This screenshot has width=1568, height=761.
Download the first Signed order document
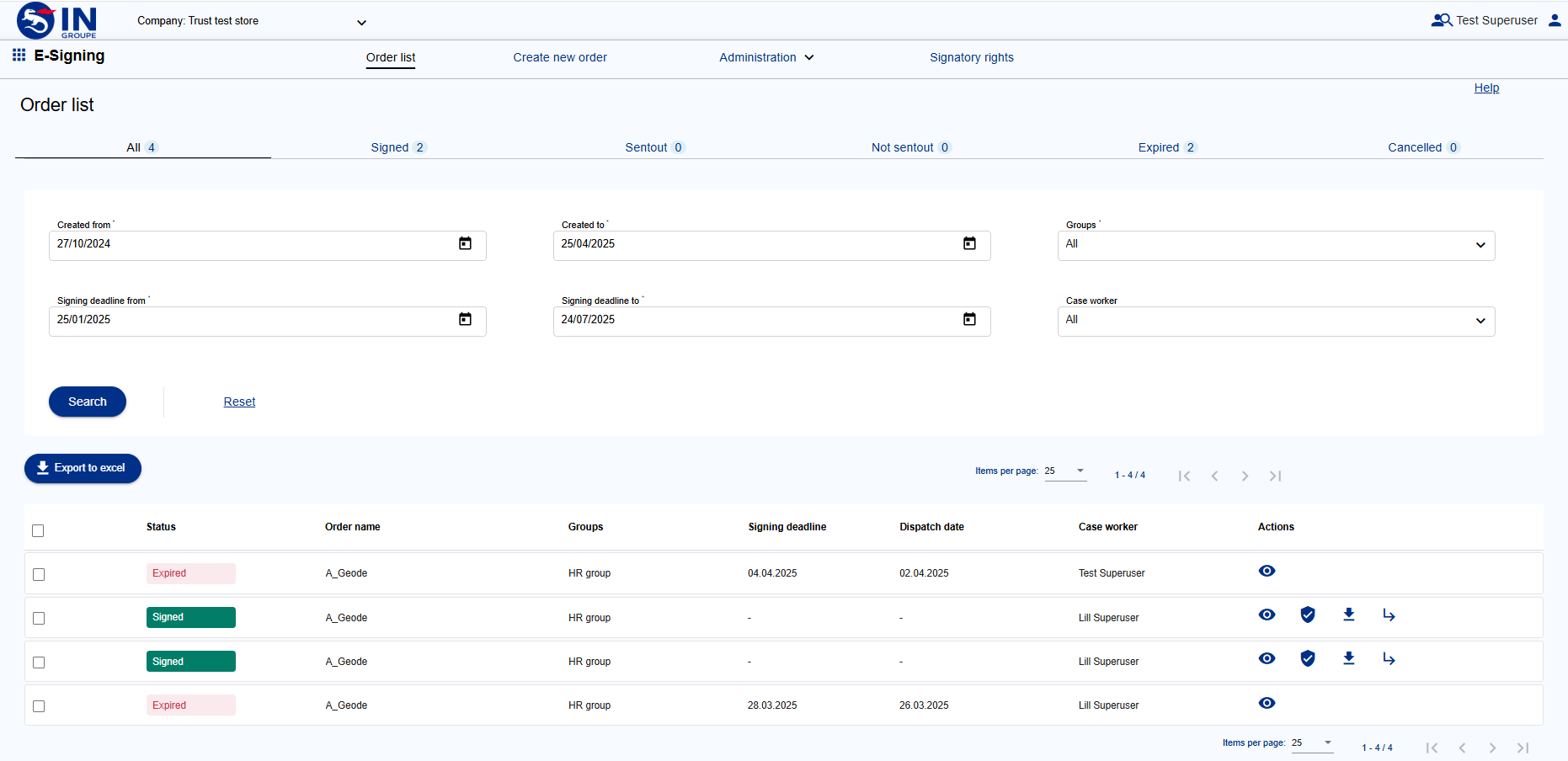(x=1348, y=615)
